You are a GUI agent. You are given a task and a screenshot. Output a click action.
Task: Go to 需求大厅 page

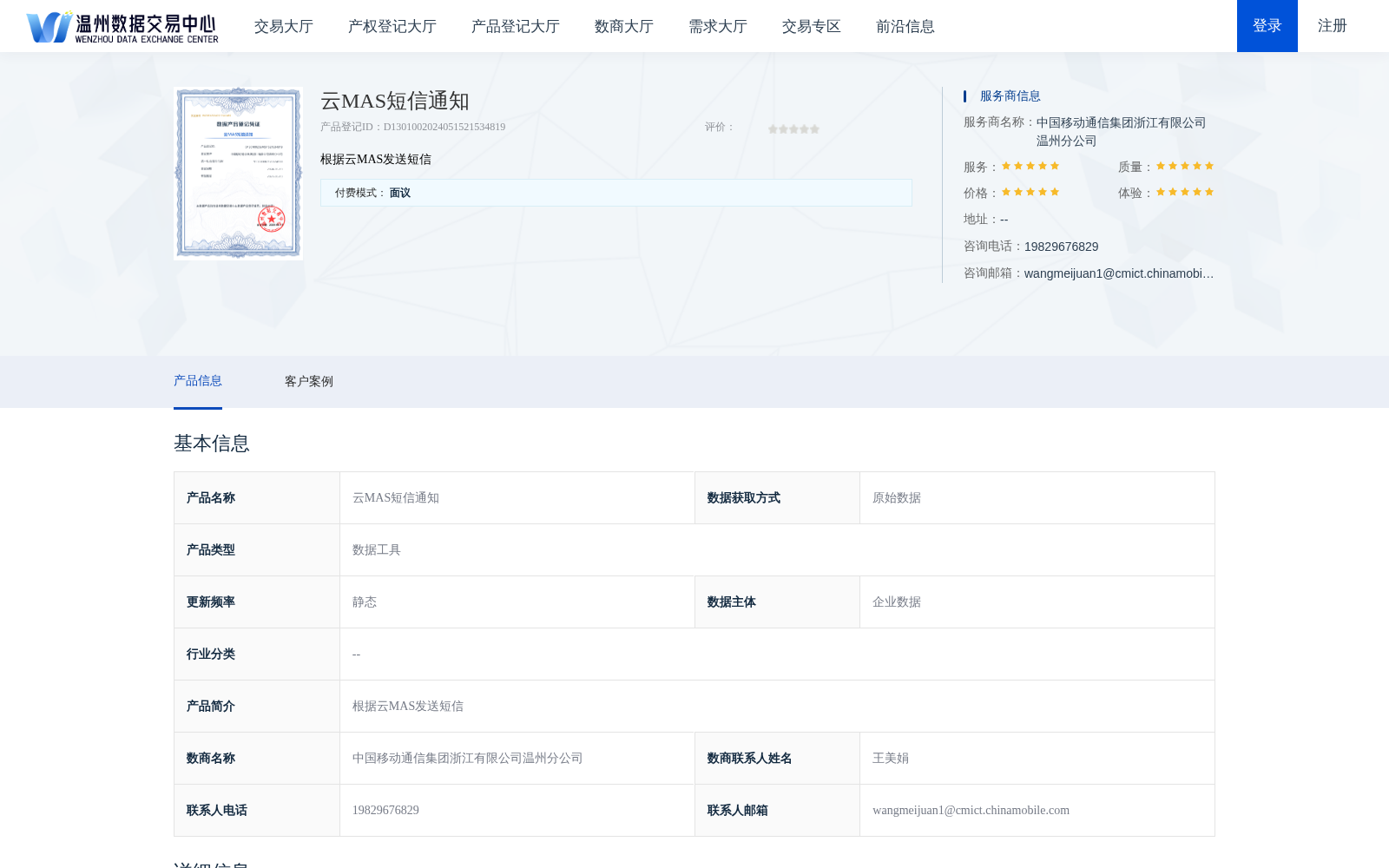pyautogui.click(x=718, y=26)
